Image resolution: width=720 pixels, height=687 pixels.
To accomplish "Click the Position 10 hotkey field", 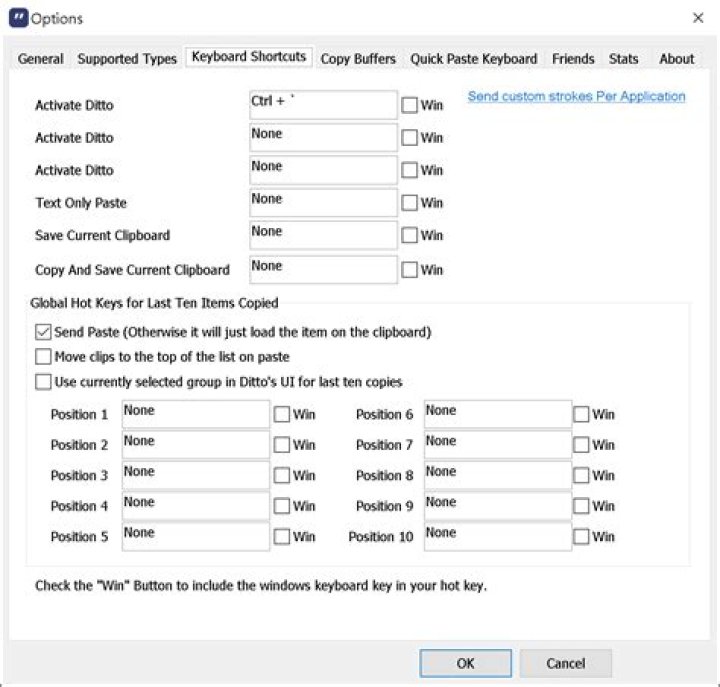I will [498, 536].
